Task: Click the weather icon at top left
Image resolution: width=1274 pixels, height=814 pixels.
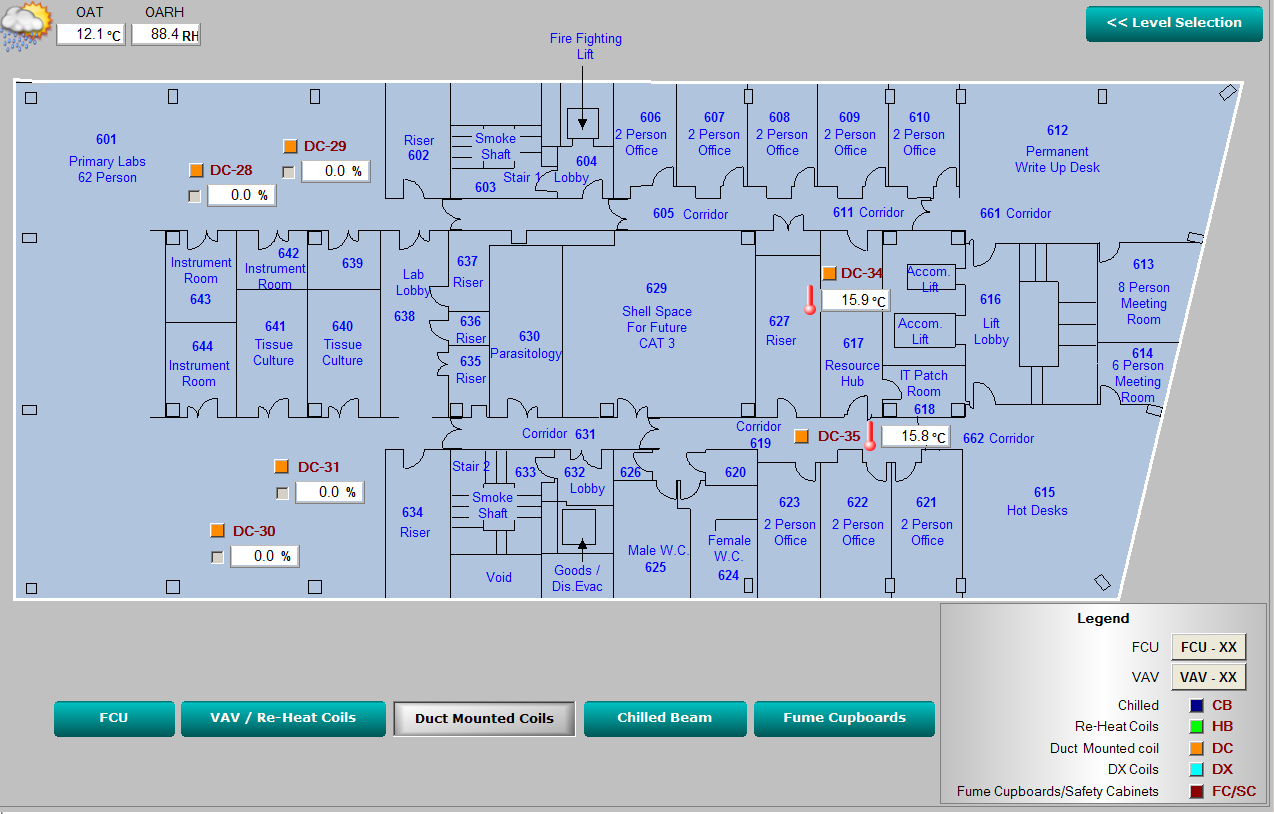Action: 26,25
